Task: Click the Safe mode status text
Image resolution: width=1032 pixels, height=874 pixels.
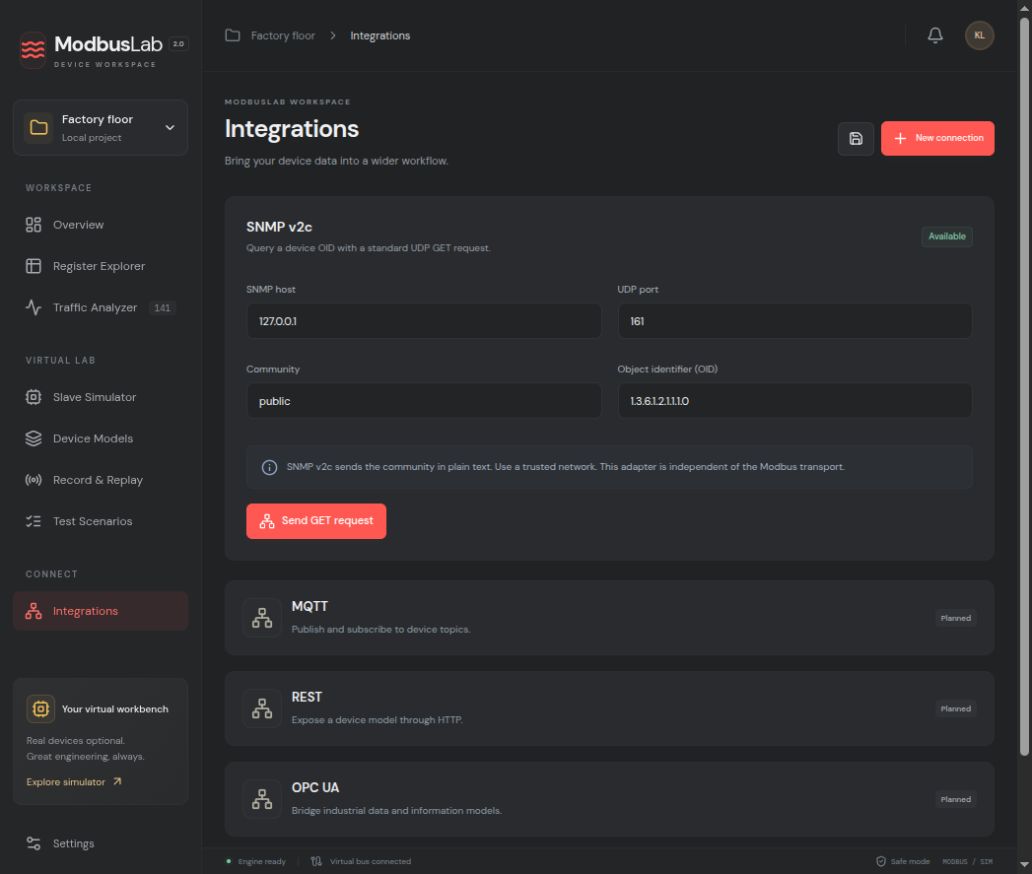Action: (x=910, y=861)
